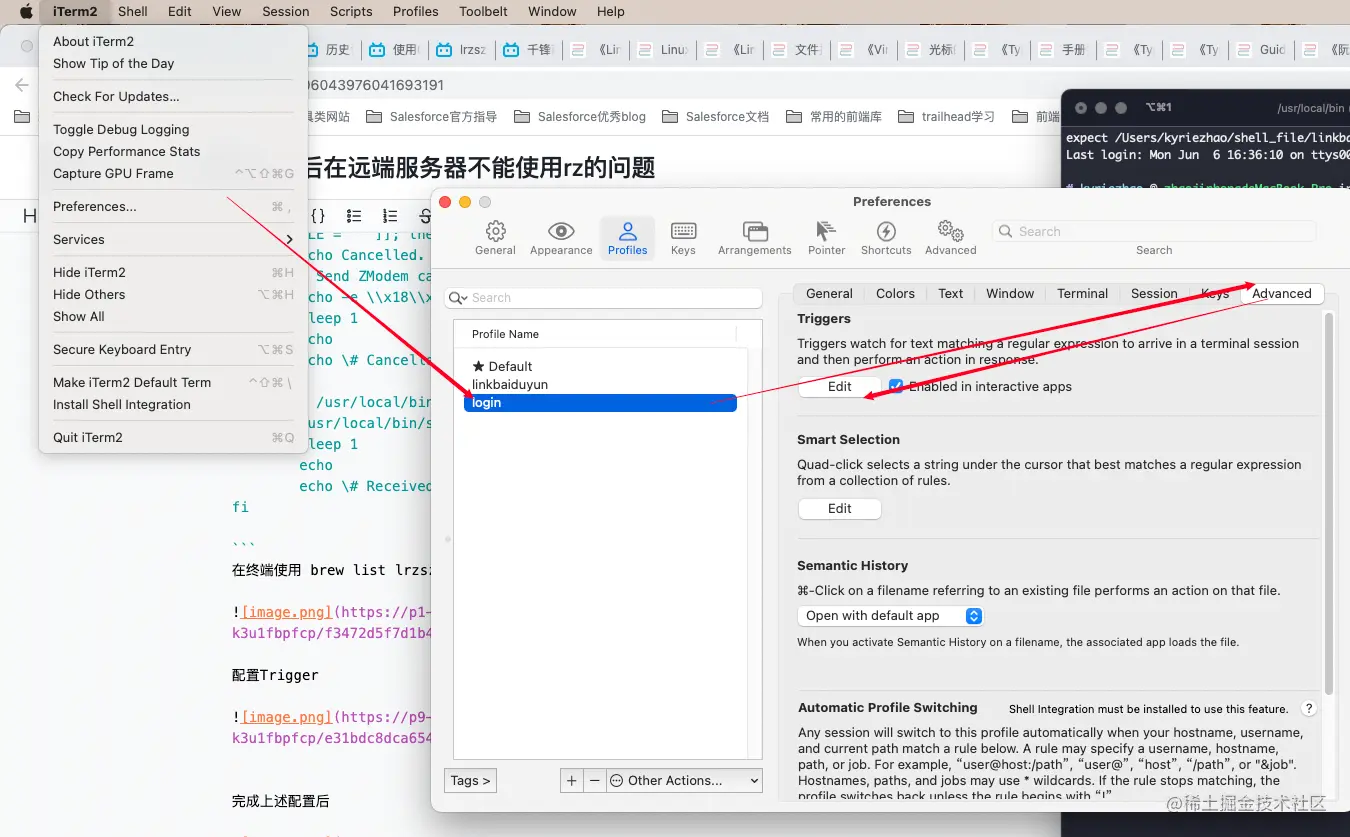Open Salesforce优秀blog bookmark folder

(580, 117)
